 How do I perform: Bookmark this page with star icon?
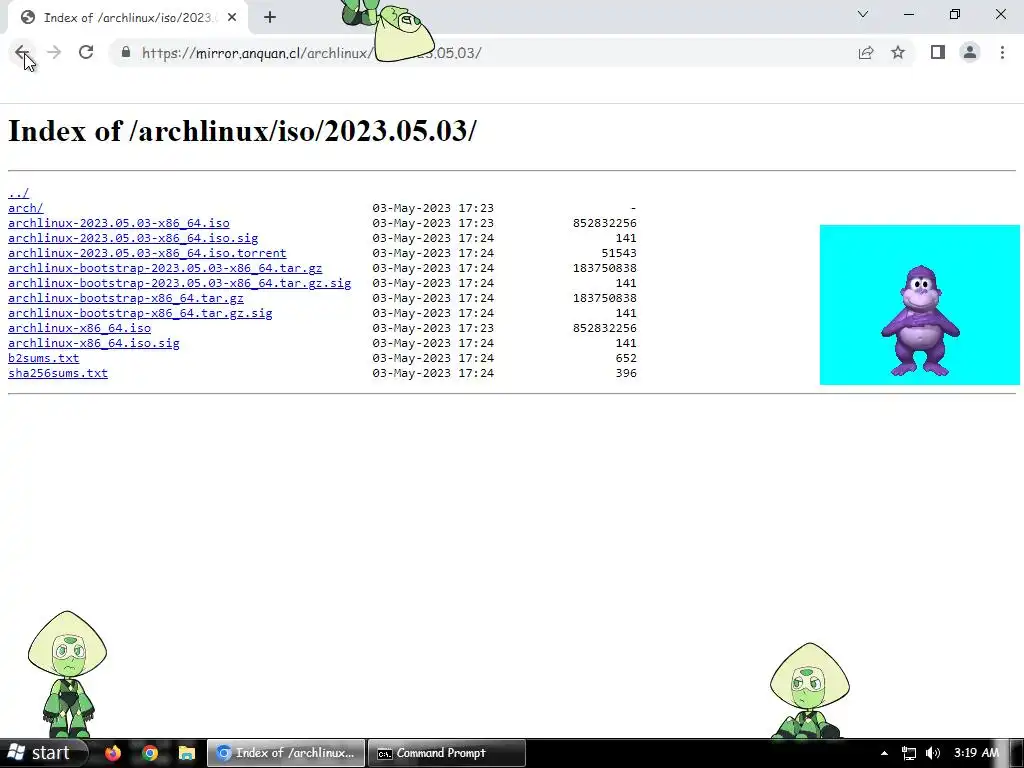(898, 53)
